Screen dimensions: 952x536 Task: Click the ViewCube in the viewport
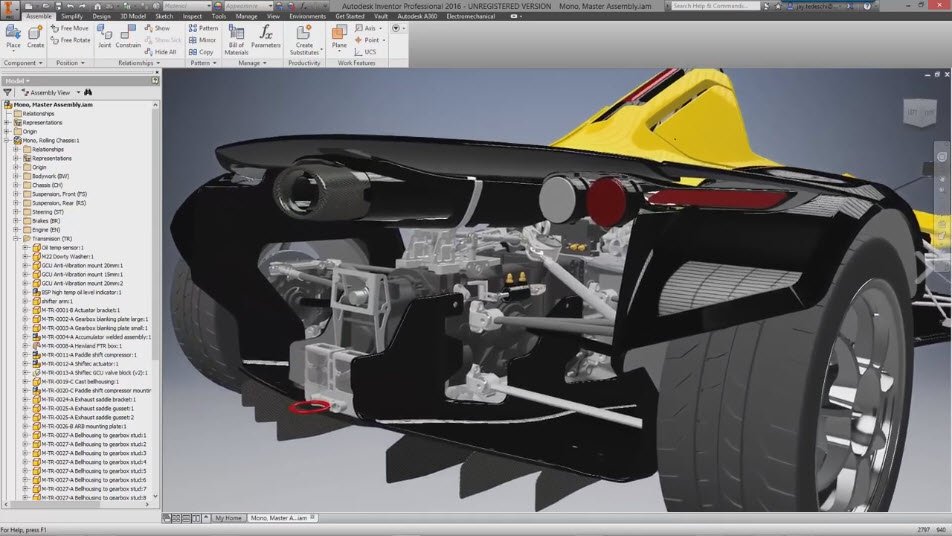click(920, 113)
